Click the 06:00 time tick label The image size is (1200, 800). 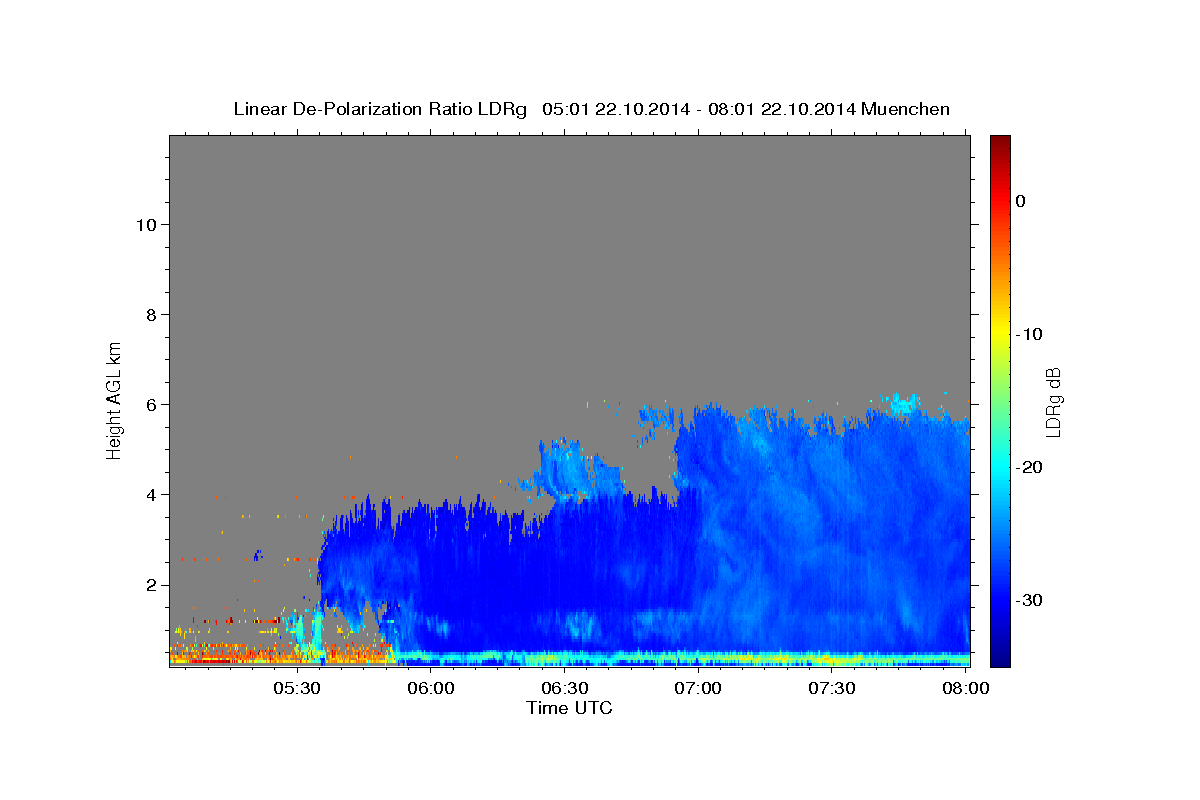(431, 689)
